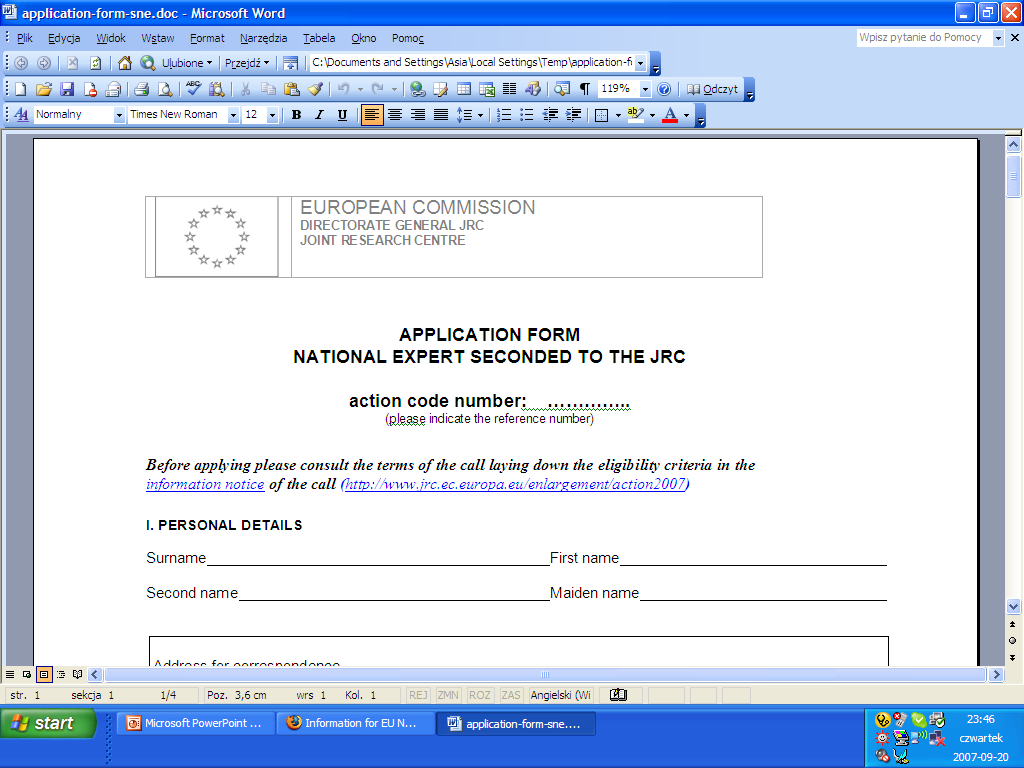Viewport: 1024px width, 768px height.
Task: Toggle justified alignment
Action: pyautogui.click(x=441, y=115)
